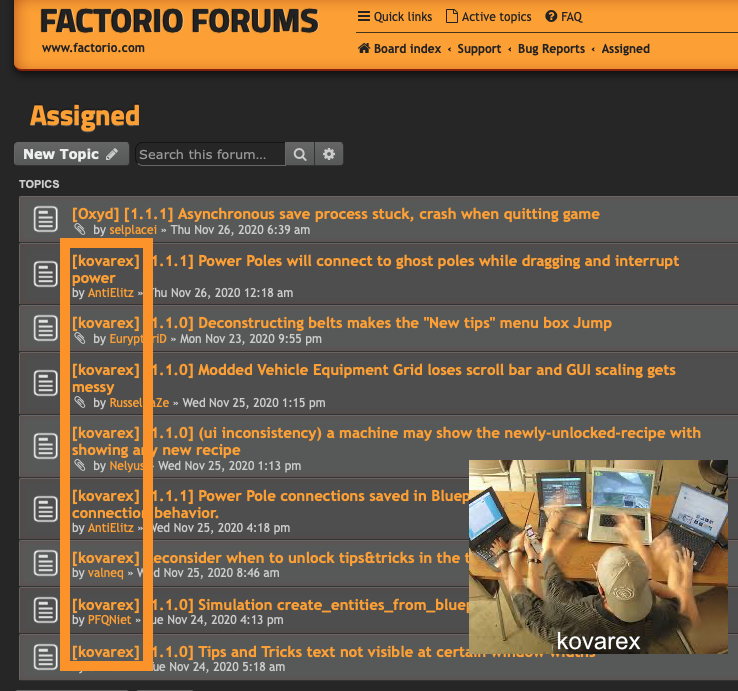Click the magnifier search button
738x691 pixels.
tap(300, 154)
